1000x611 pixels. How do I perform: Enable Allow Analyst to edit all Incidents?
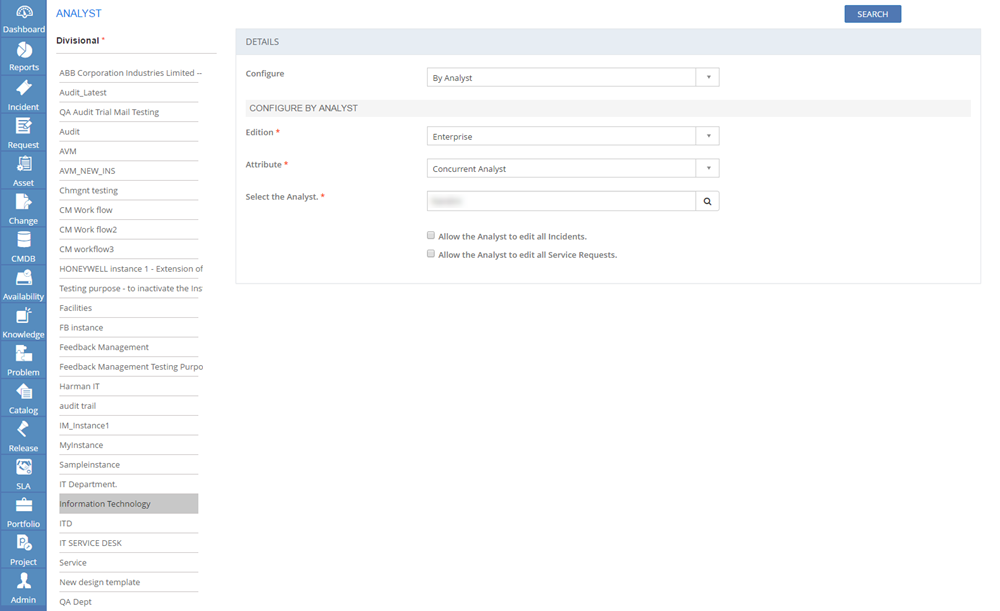click(x=431, y=236)
